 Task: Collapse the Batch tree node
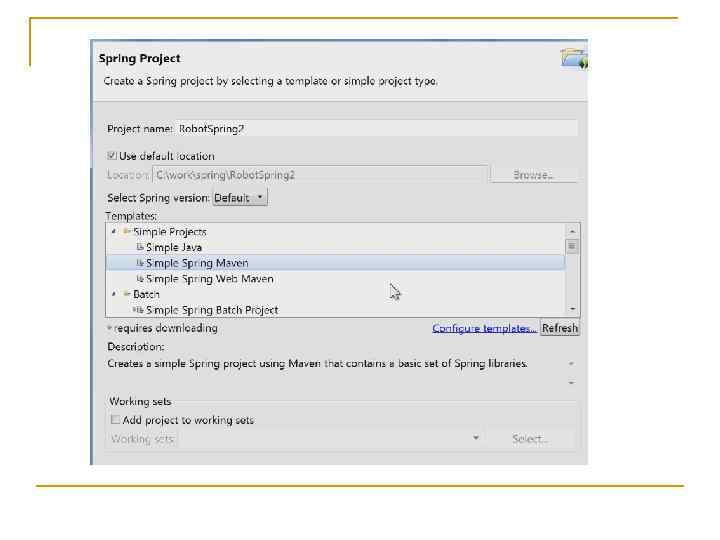(x=113, y=294)
